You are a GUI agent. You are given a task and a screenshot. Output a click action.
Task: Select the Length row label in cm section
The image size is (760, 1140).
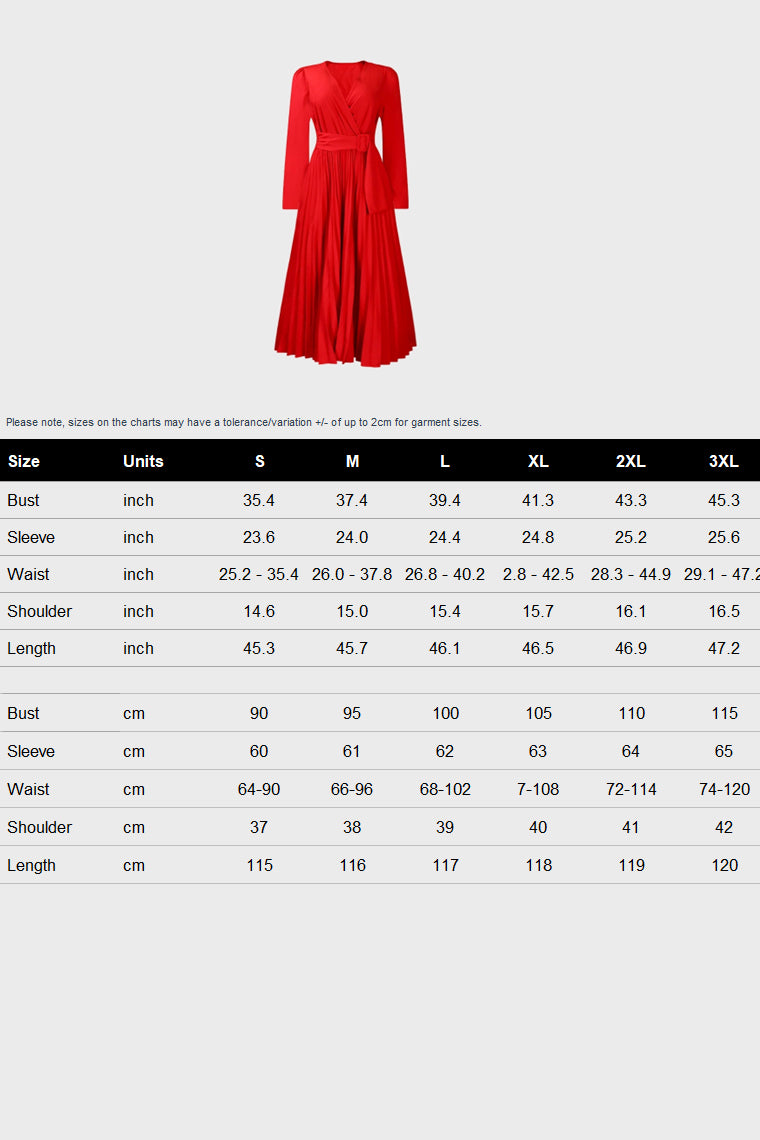31,865
